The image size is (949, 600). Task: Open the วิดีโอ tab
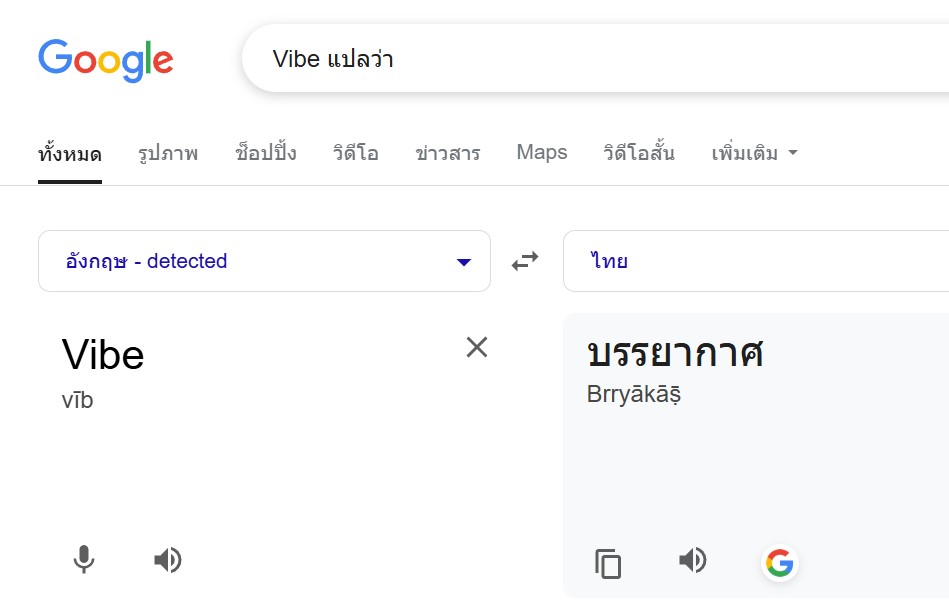[356, 153]
